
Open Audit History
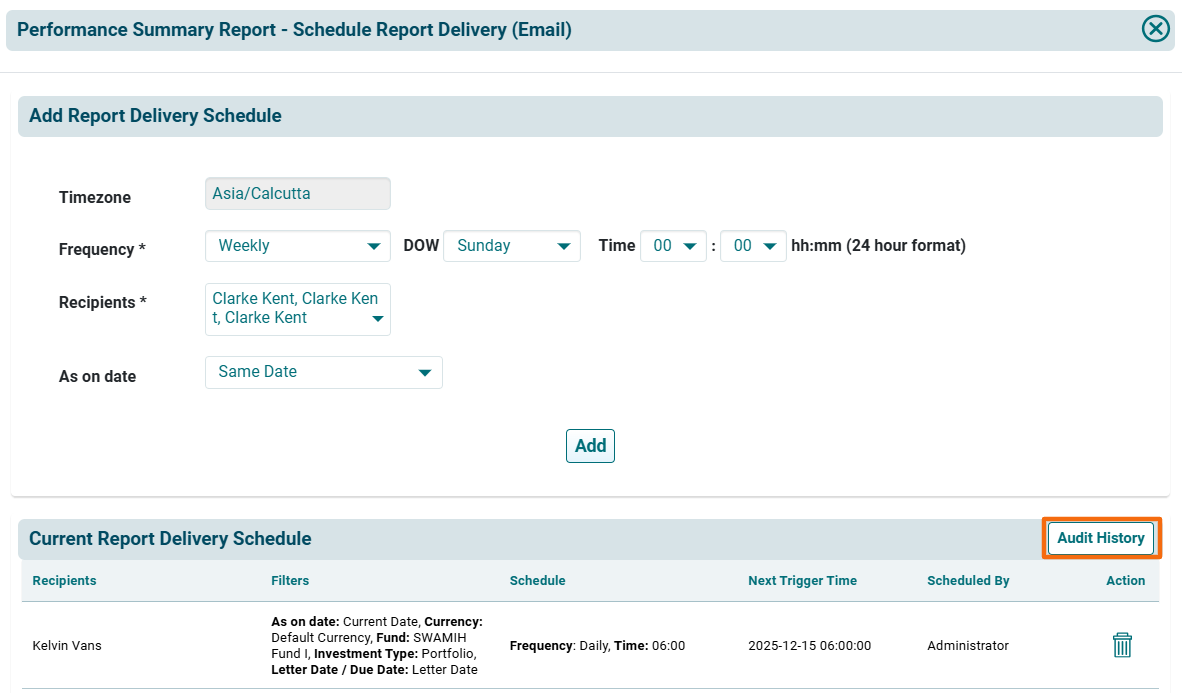(1100, 538)
